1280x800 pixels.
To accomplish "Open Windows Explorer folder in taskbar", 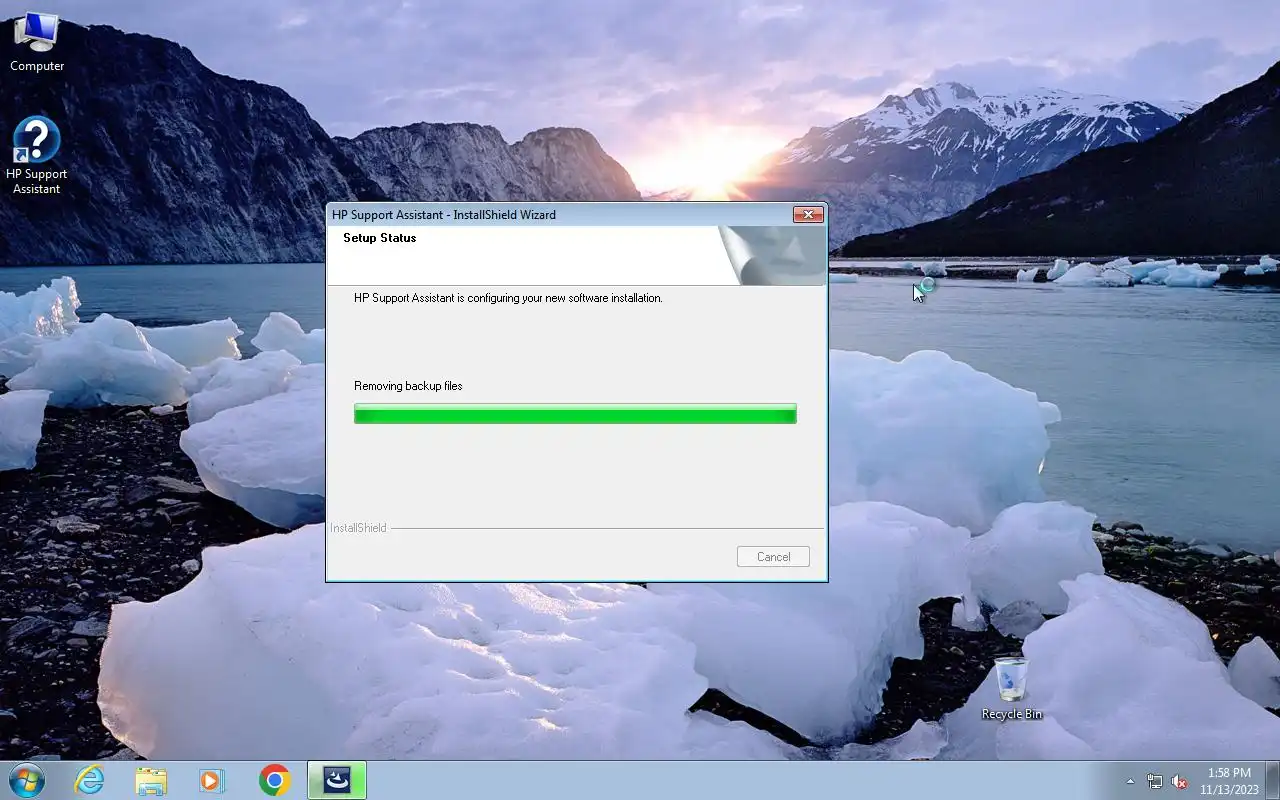I will coord(151,780).
